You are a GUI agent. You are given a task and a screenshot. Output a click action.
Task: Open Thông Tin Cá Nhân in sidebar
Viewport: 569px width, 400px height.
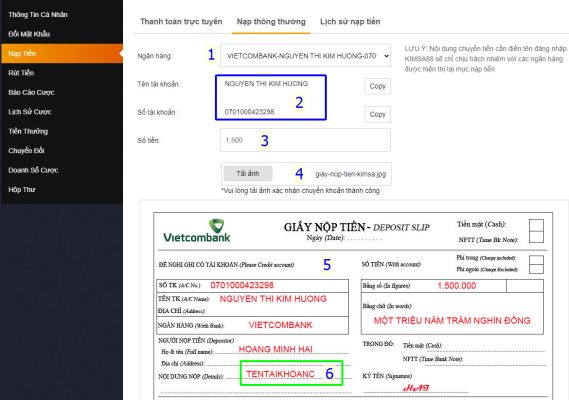pos(38,15)
